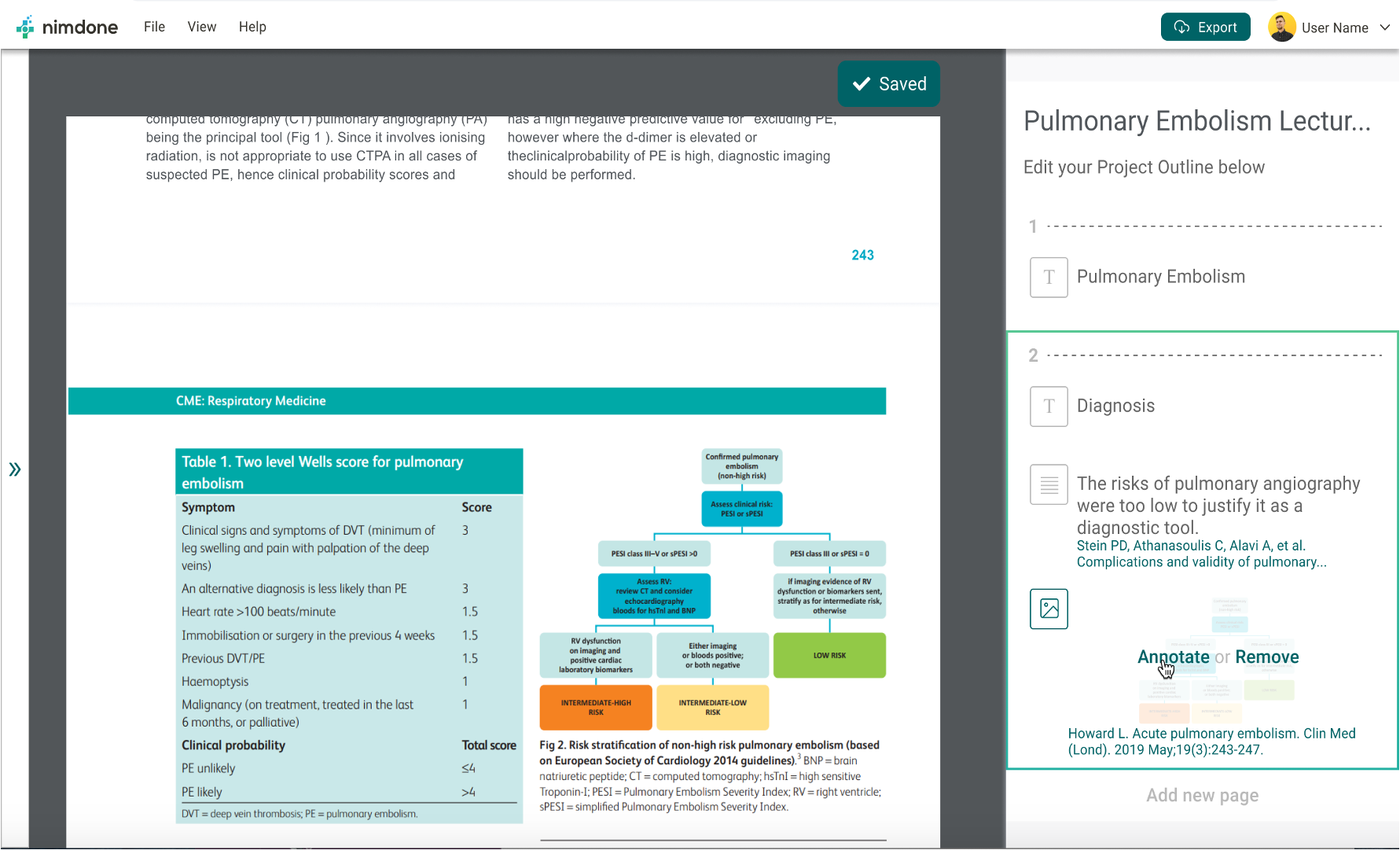The height and width of the screenshot is (850, 1400).
Task: Click the INTERMEDIATE-LOW RISK yellow box
Action: tap(712, 708)
